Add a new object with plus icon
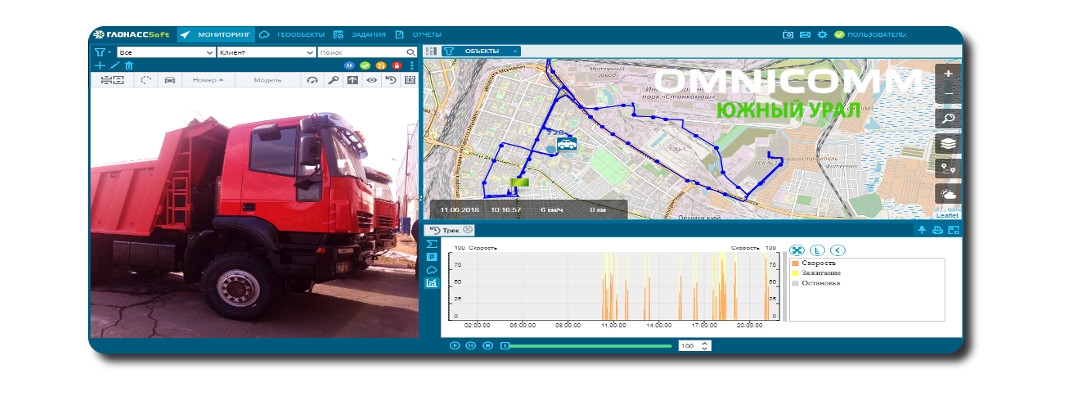This screenshot has width=1070, height=400. [x=100, y=66]
